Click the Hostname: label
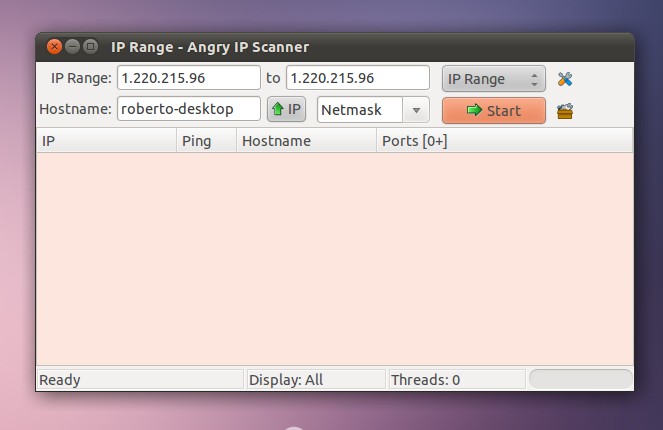663x430 pixels. click(75, 109)
